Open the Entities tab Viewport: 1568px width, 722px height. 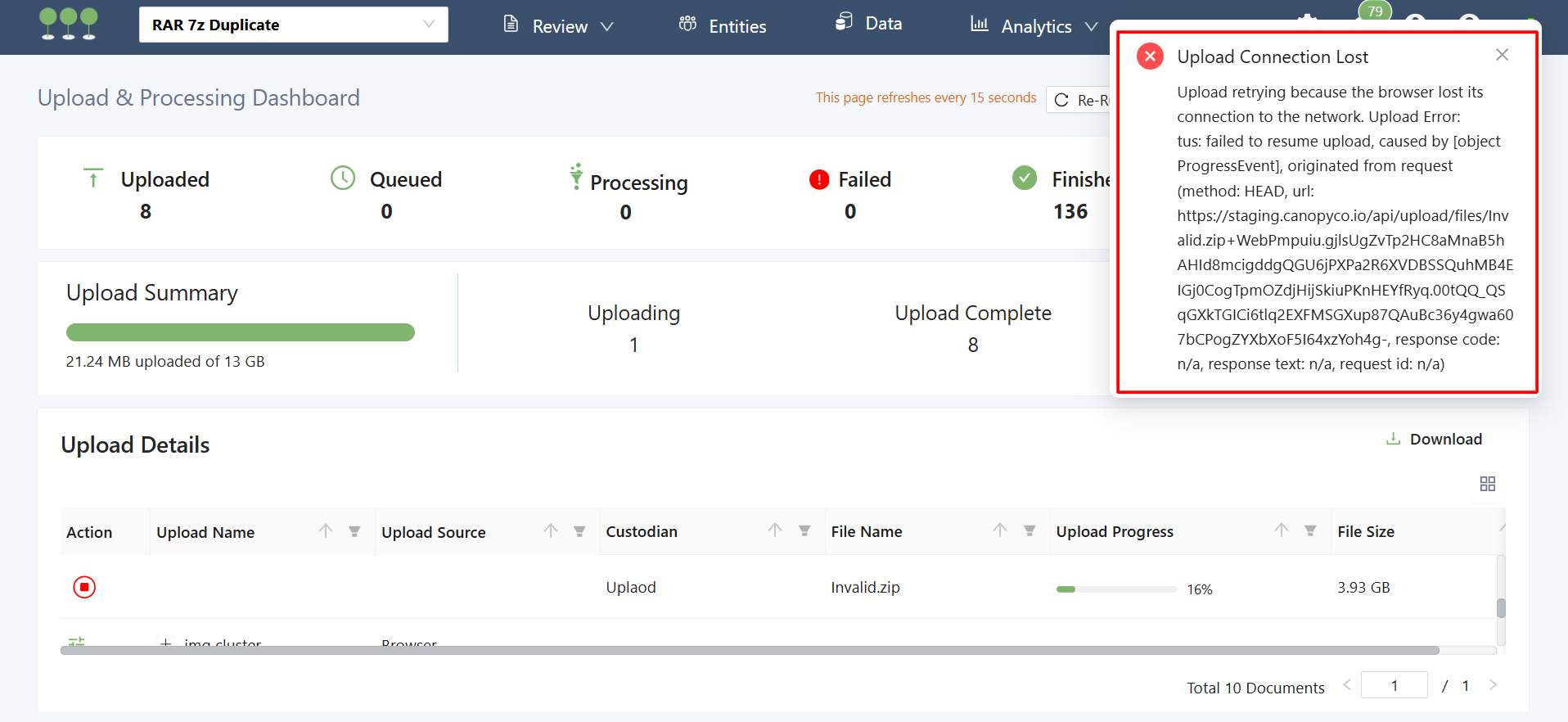pyautogui.click(x=723, y=26)
